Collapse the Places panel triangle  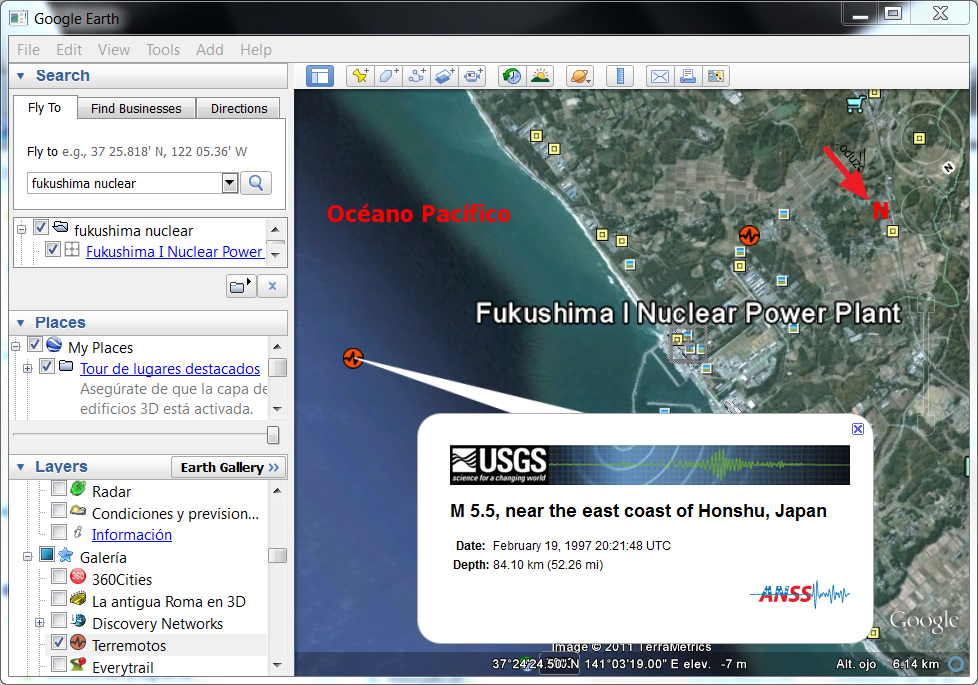point(21,323)
